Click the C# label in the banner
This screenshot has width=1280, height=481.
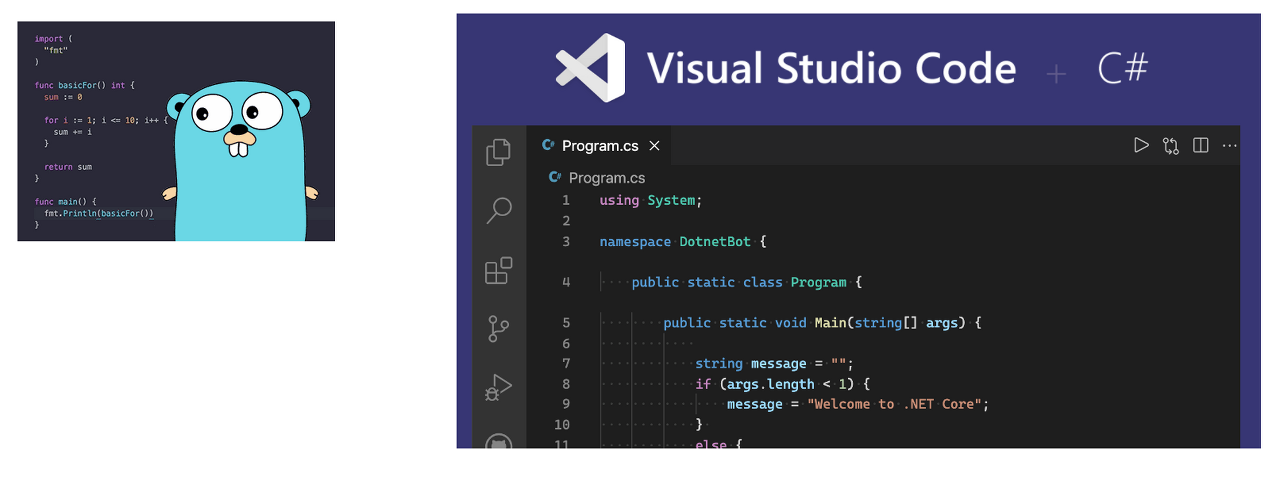coord(1123,68)
